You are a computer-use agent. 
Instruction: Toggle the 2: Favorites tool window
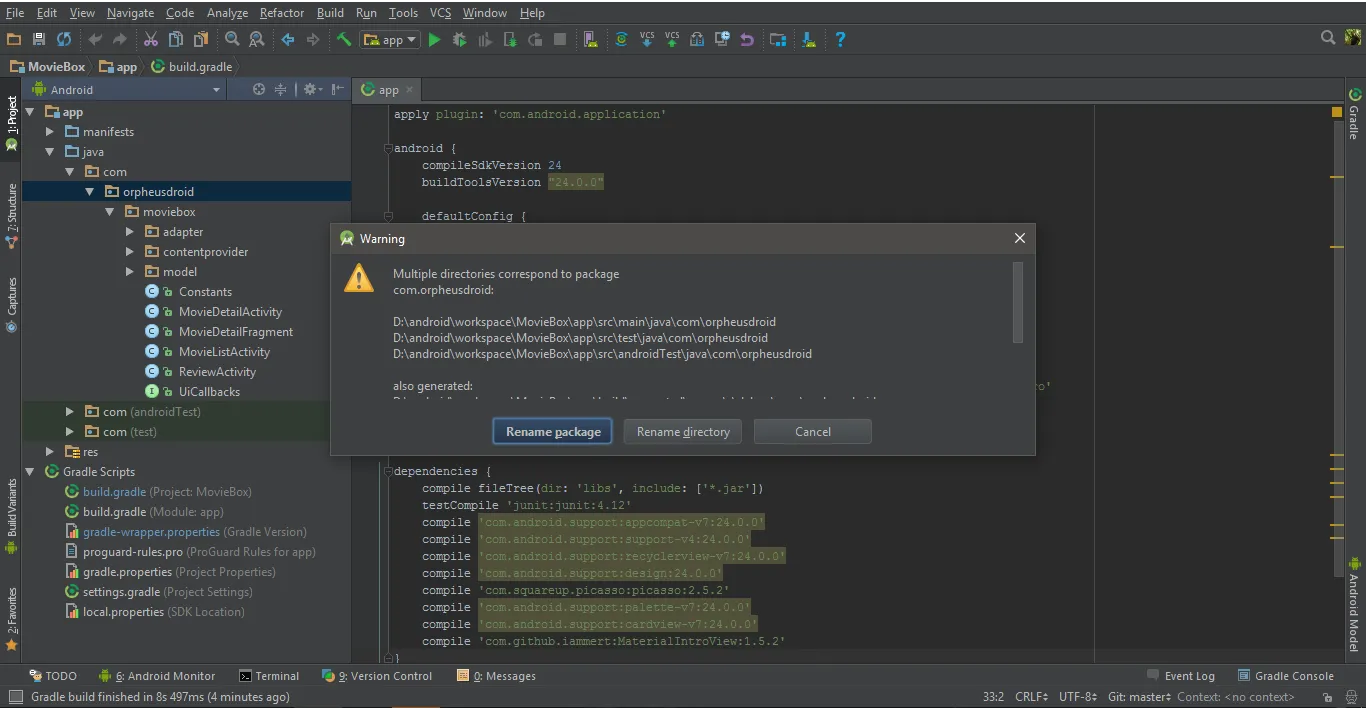click(x=11, y=618)
